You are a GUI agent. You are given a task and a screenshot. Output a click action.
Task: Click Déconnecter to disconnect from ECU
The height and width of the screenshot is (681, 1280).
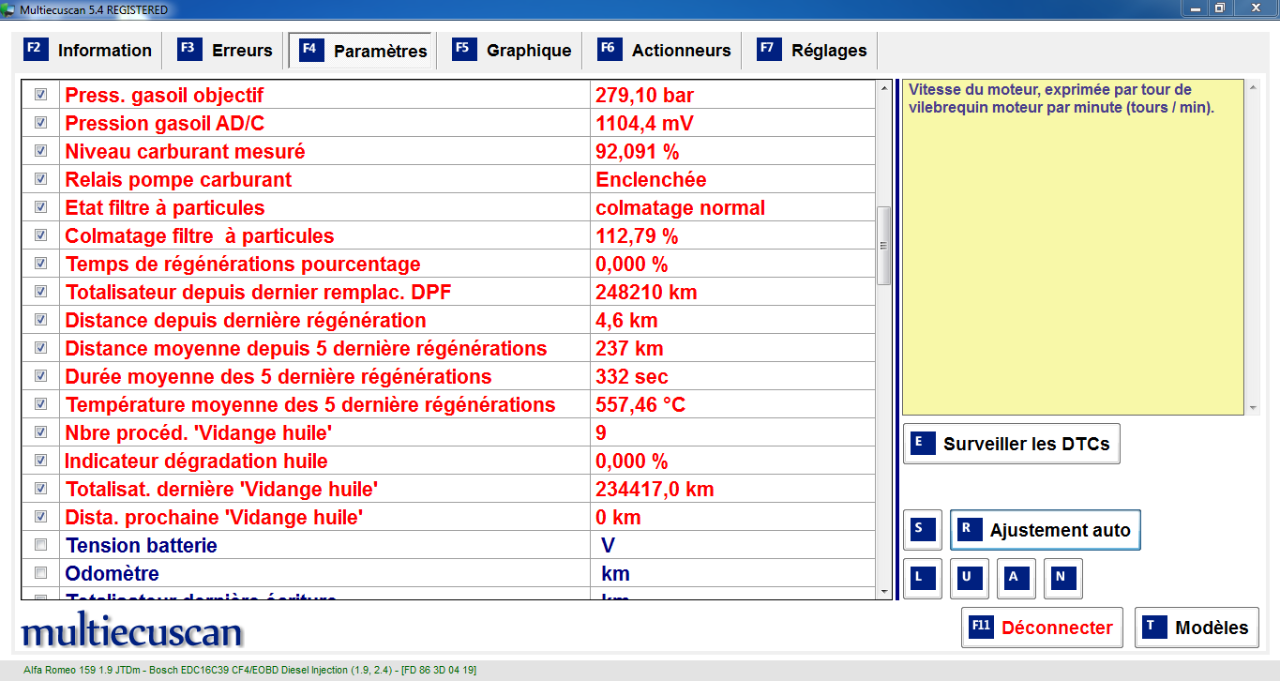coord(1041,628)
